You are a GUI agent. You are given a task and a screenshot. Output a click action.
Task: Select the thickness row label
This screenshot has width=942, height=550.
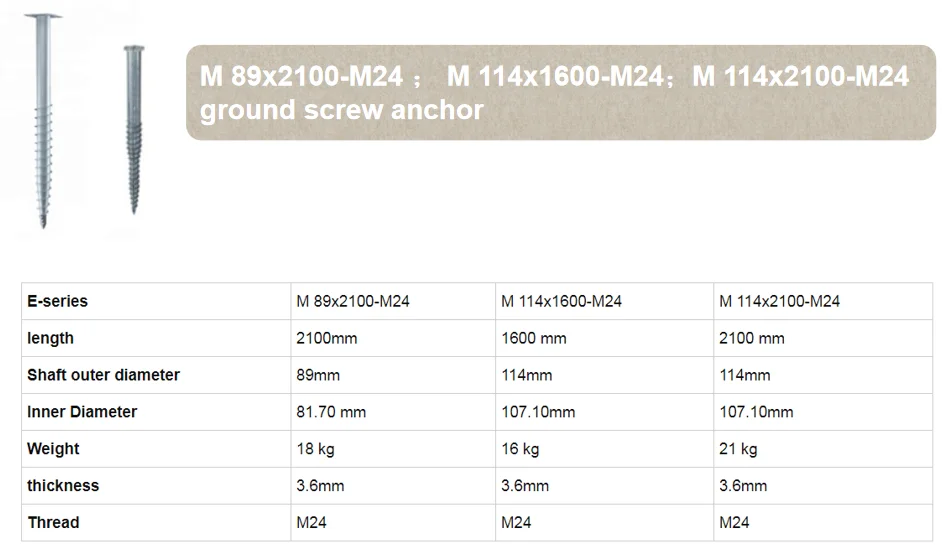63,485
